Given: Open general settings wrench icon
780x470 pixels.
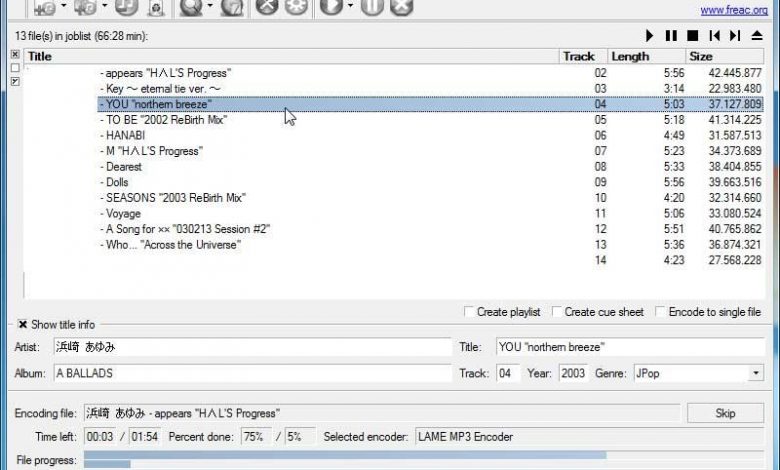Looking at the screenshot, I should [x=267, y=7].
